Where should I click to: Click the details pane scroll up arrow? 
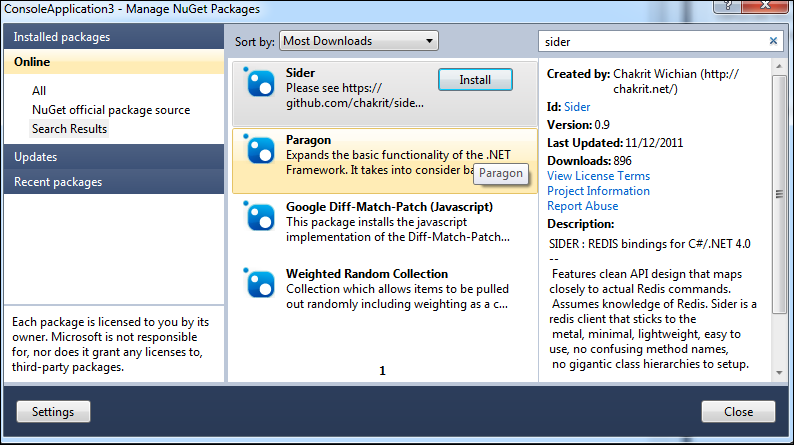[779, 66]
